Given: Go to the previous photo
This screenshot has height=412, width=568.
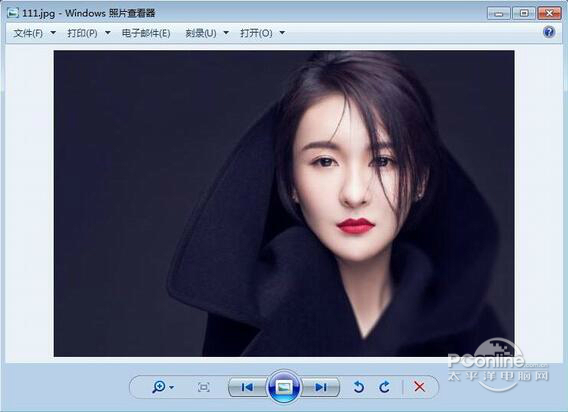Looking at the screenshot, I should point(247,387).
